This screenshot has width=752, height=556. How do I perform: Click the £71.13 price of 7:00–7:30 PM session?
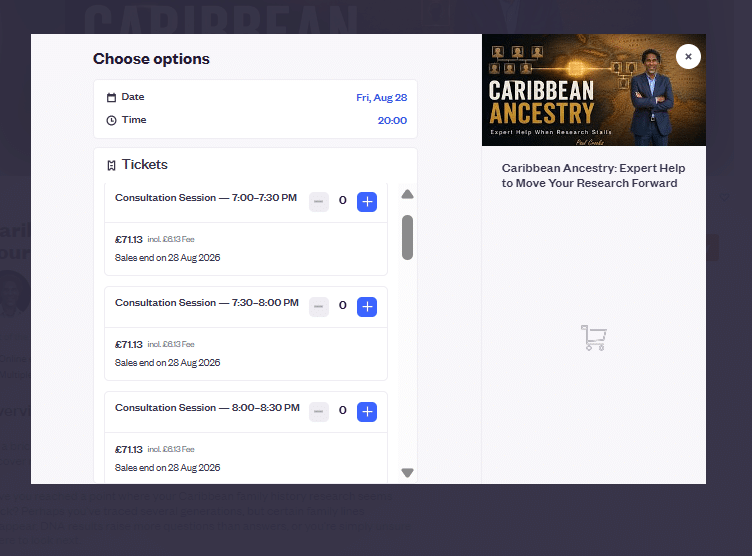tap(129, 239)
